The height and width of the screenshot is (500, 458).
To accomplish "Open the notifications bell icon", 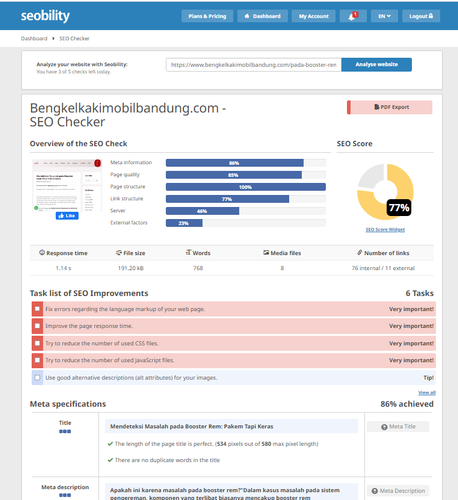I will click(x=353, y=16).
